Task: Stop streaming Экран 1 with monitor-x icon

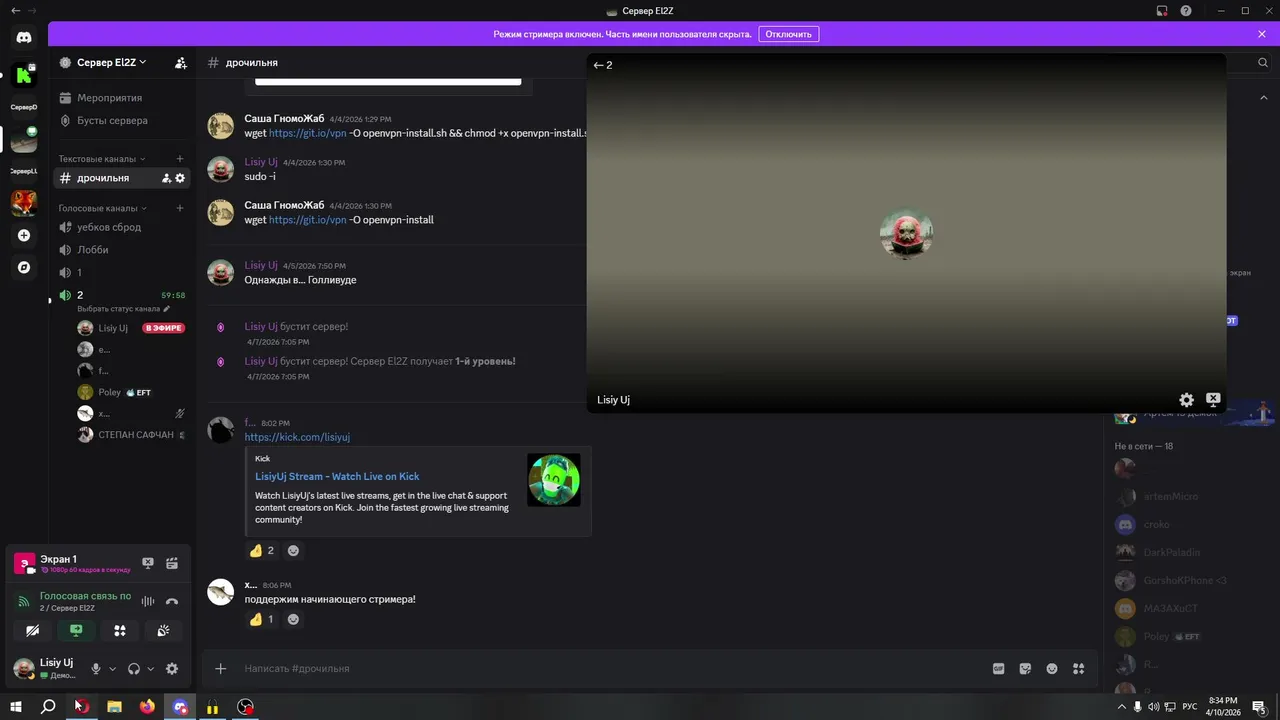Action: pyautogui.click(x=148, y=563)
